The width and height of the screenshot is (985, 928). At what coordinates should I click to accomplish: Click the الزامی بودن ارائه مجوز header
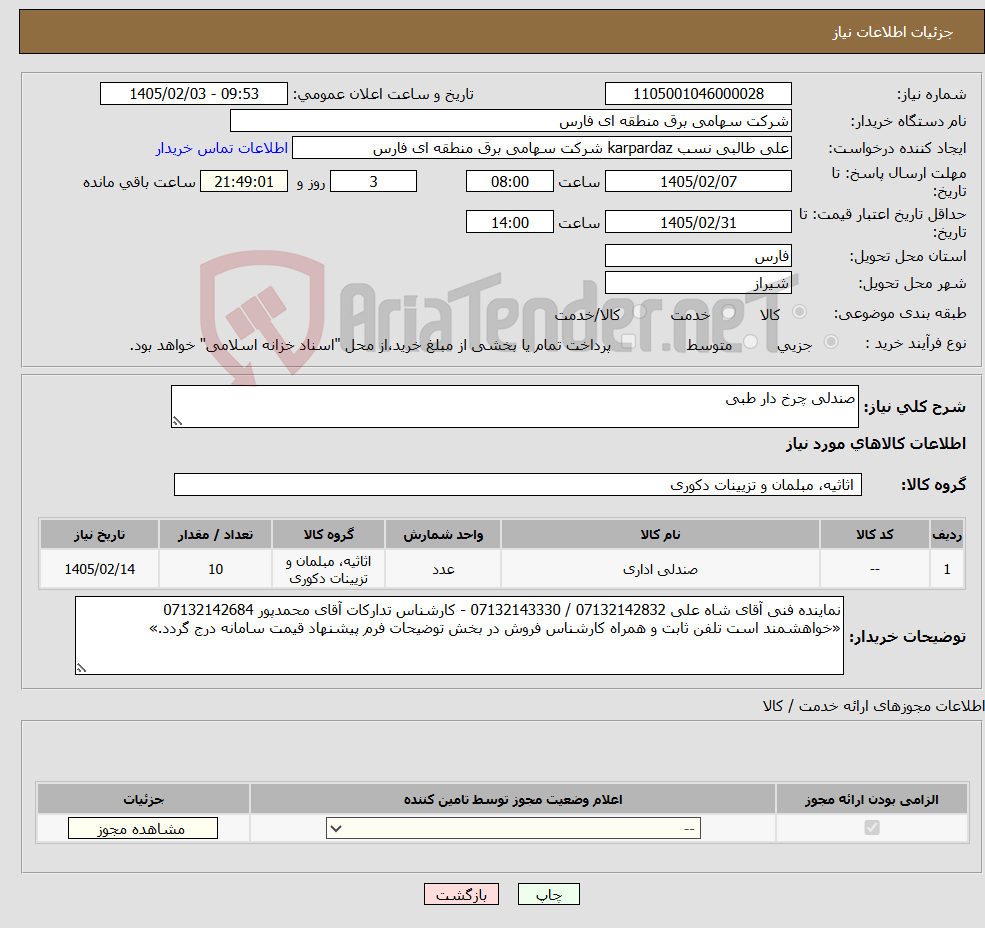coord(872,799)
